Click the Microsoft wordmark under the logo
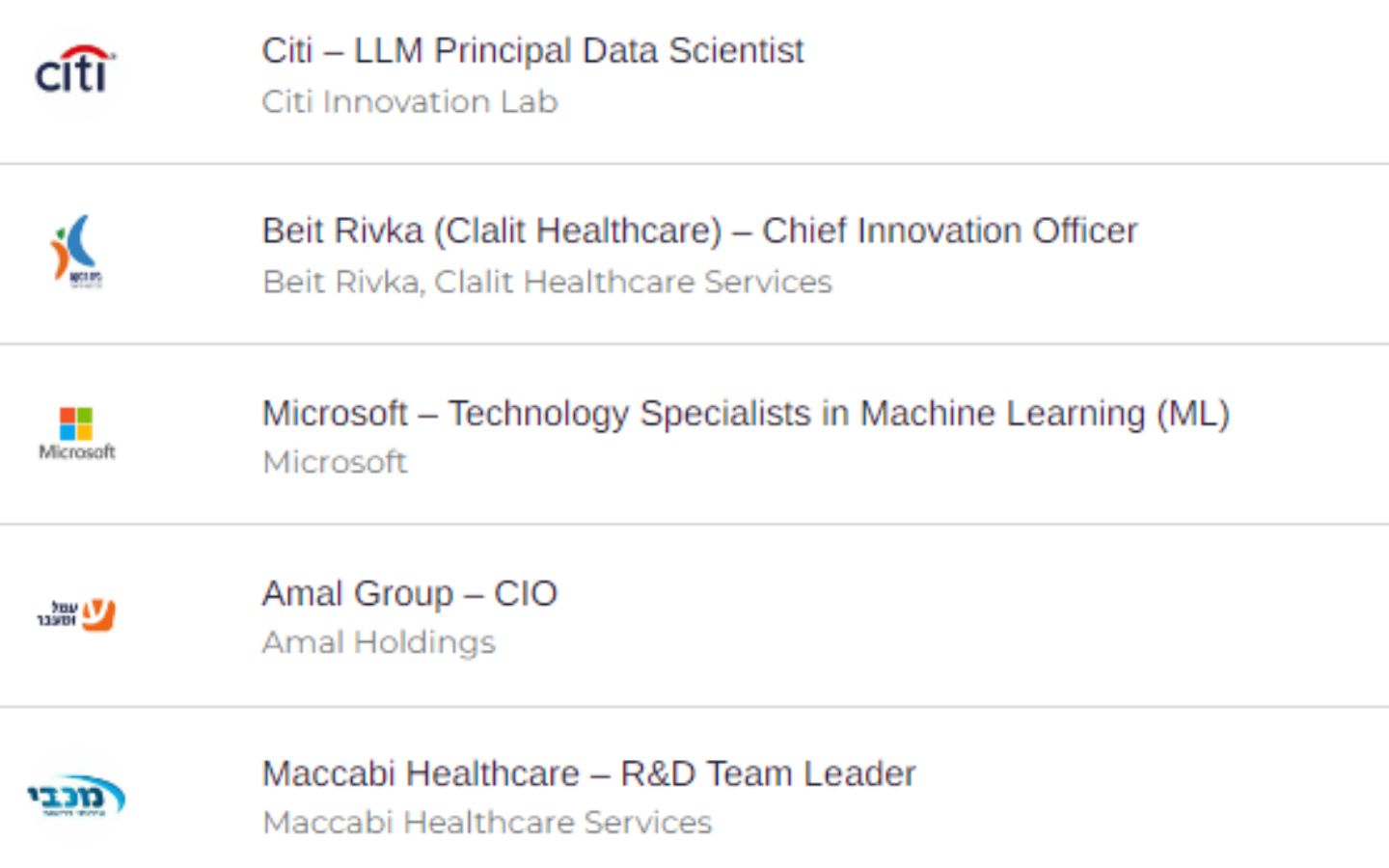This screenshot has height=868, width=1389. (x=77, y=451)
